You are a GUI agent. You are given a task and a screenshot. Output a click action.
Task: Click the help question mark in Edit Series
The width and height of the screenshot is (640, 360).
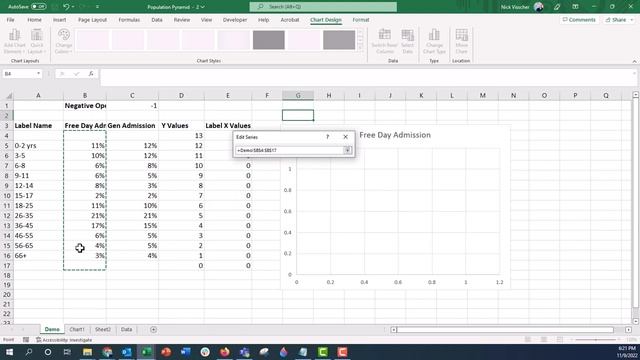[x=327, y=137]
